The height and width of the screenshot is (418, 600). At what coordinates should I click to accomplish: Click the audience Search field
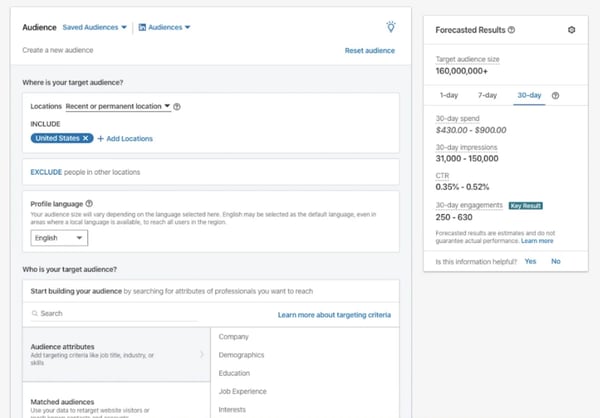[114, 314]
